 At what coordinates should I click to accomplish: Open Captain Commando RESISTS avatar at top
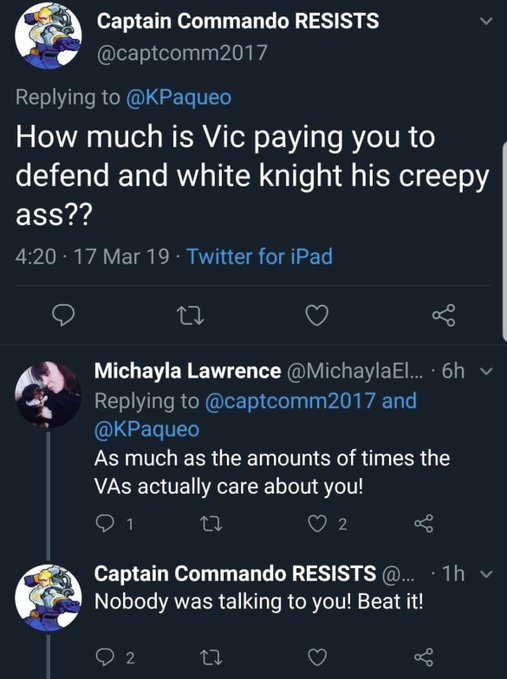pyautogui.click(x=48, y=36)
